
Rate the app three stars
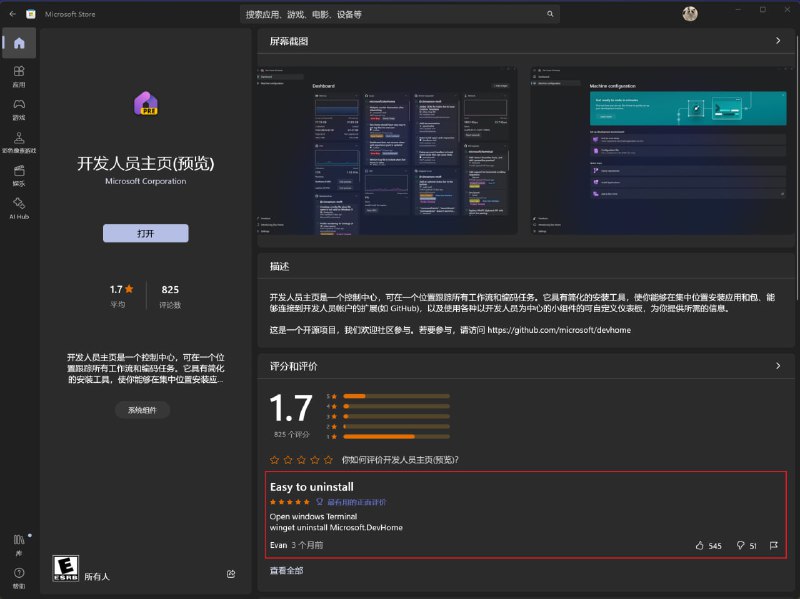(302, 460)
